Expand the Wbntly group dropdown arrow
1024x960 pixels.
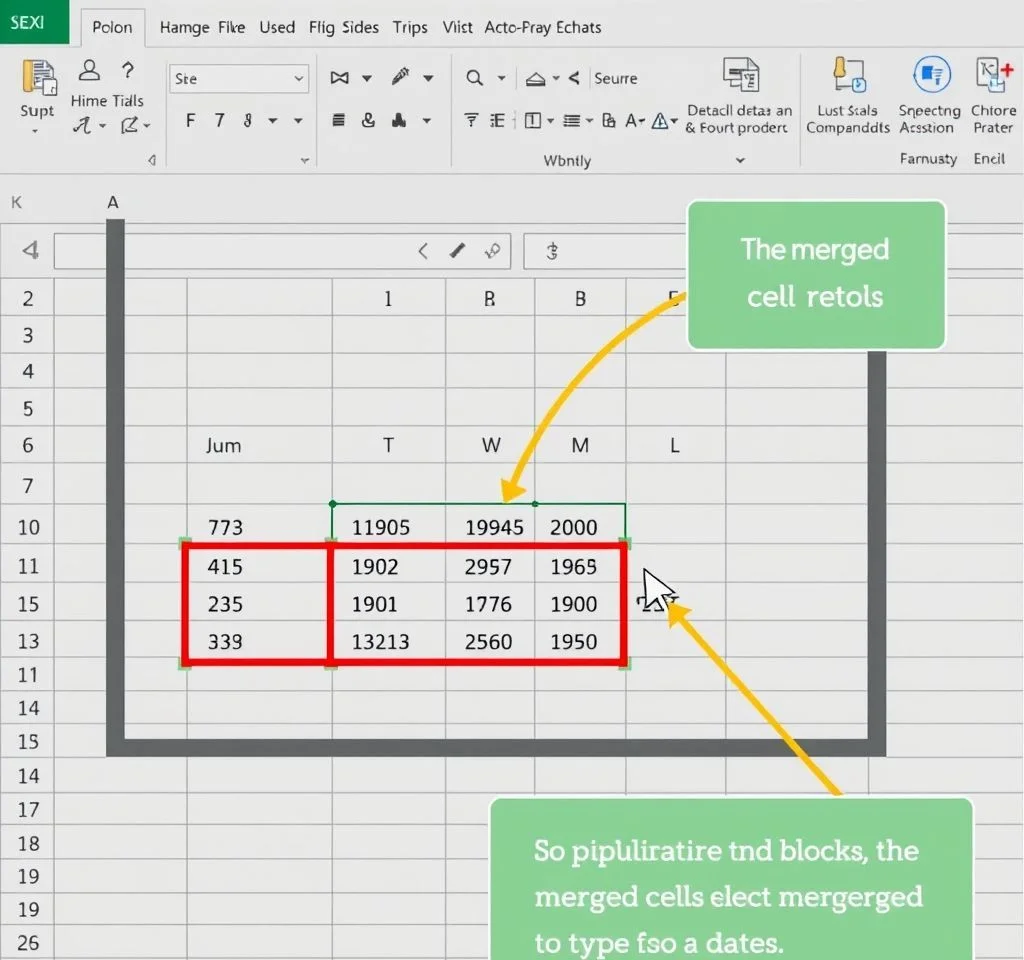coord(740,160)
